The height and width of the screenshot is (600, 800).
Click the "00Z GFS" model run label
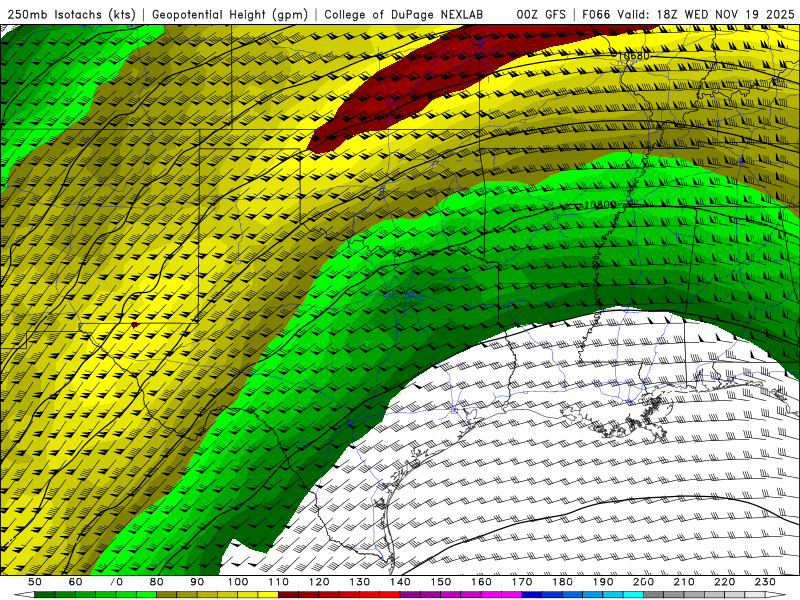541,15
